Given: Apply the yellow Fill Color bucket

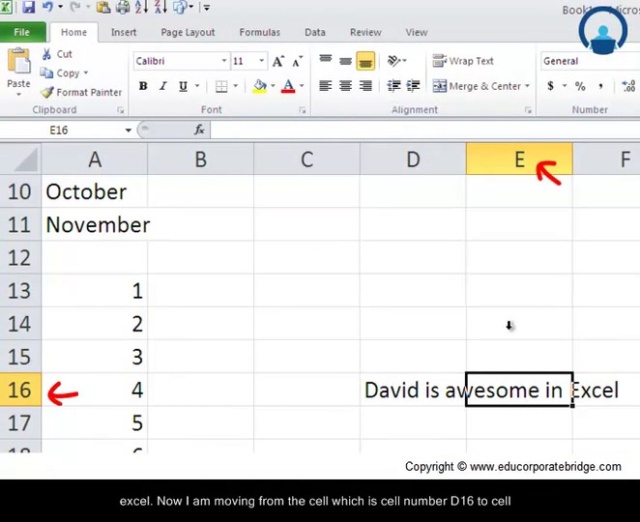Looking at the screenshot, I should [x=260, y=86].
